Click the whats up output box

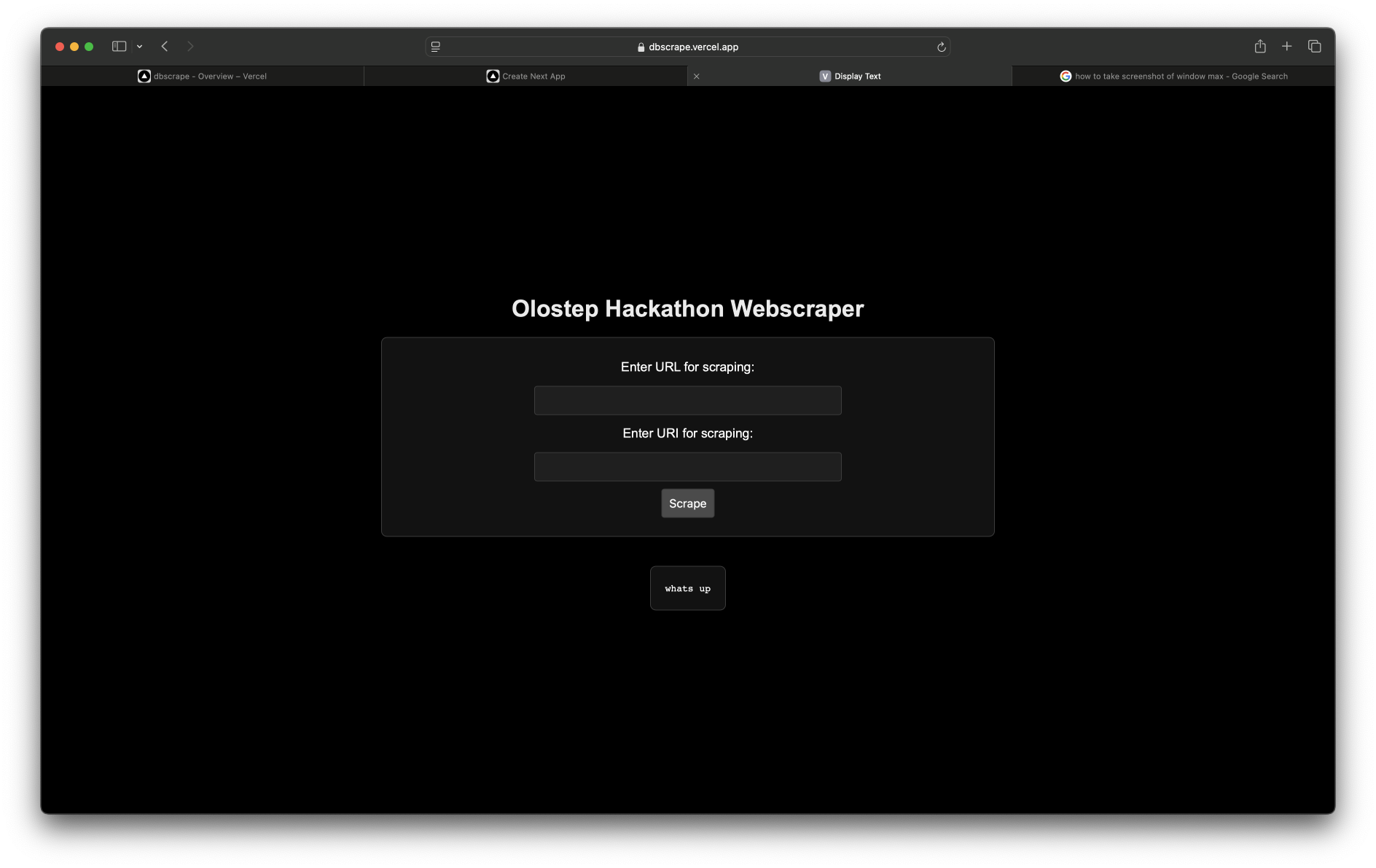click(687, 588)
